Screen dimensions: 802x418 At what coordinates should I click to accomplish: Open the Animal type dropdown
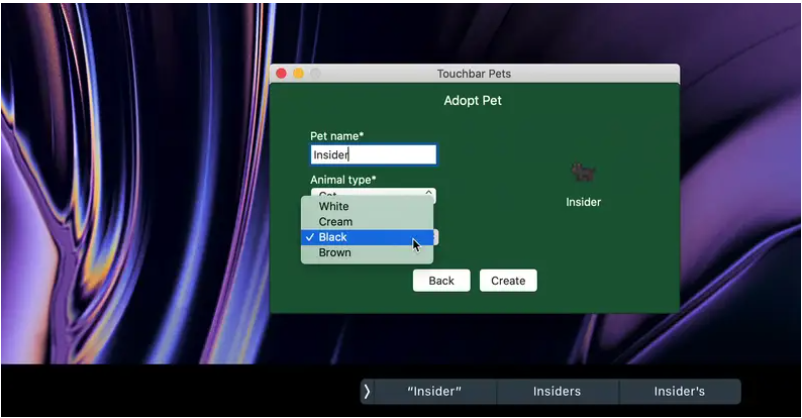coord(373,194)
